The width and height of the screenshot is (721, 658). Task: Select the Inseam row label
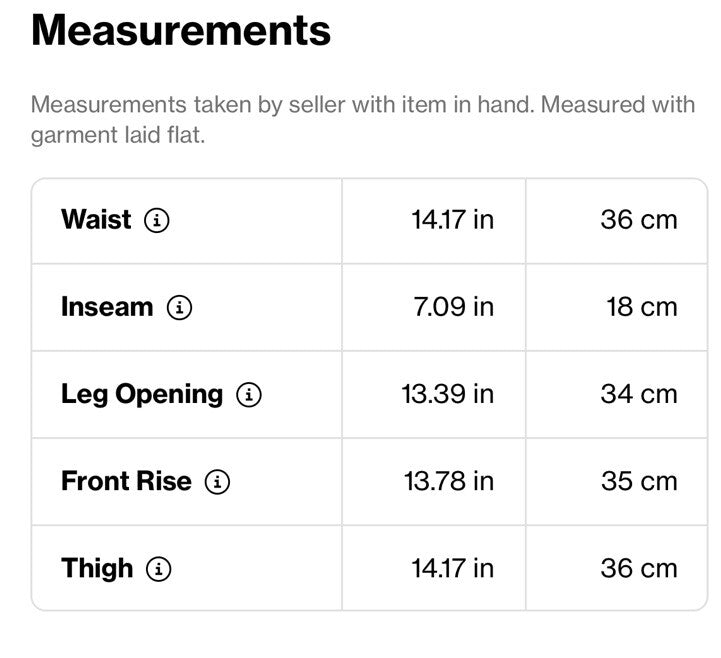point(107,307)
